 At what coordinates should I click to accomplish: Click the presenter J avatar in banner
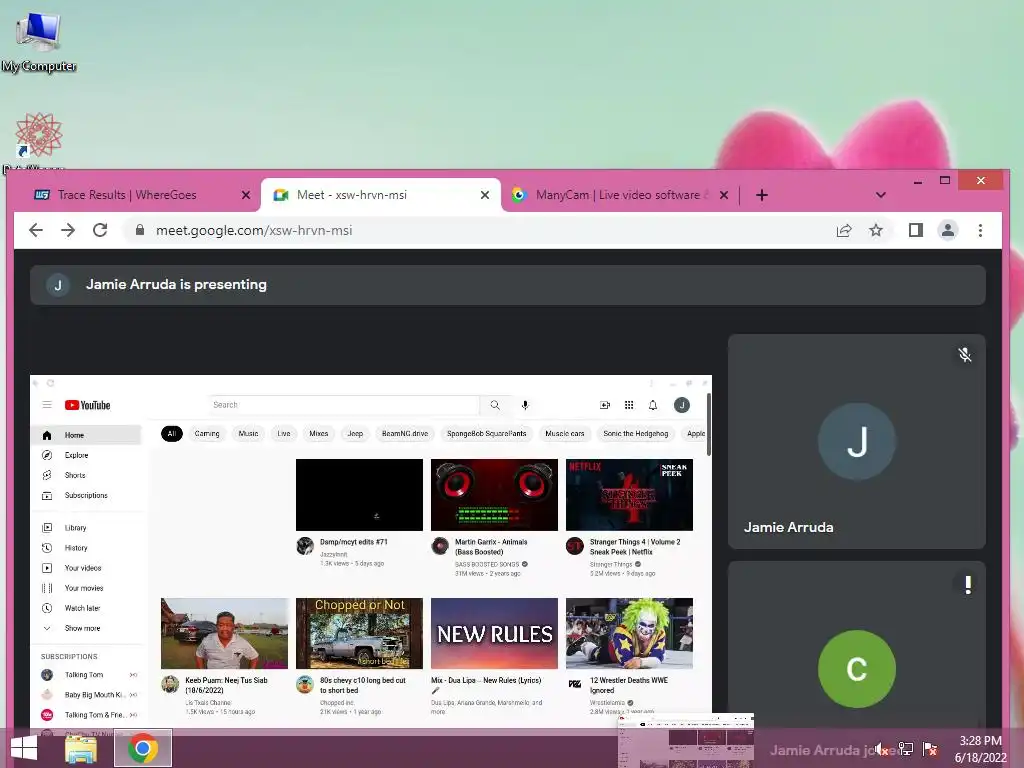pos(58,285)
